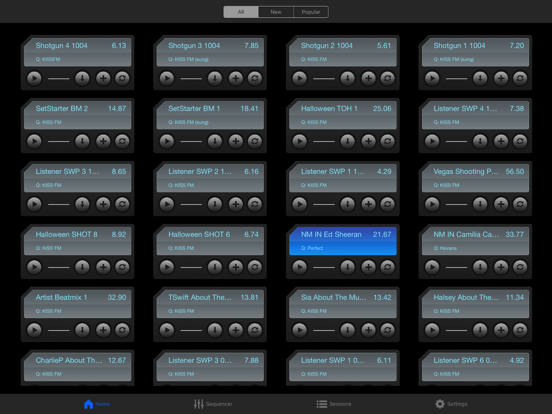Click the progress bar on Shotgun 3 1004

(x=191, y=79)
